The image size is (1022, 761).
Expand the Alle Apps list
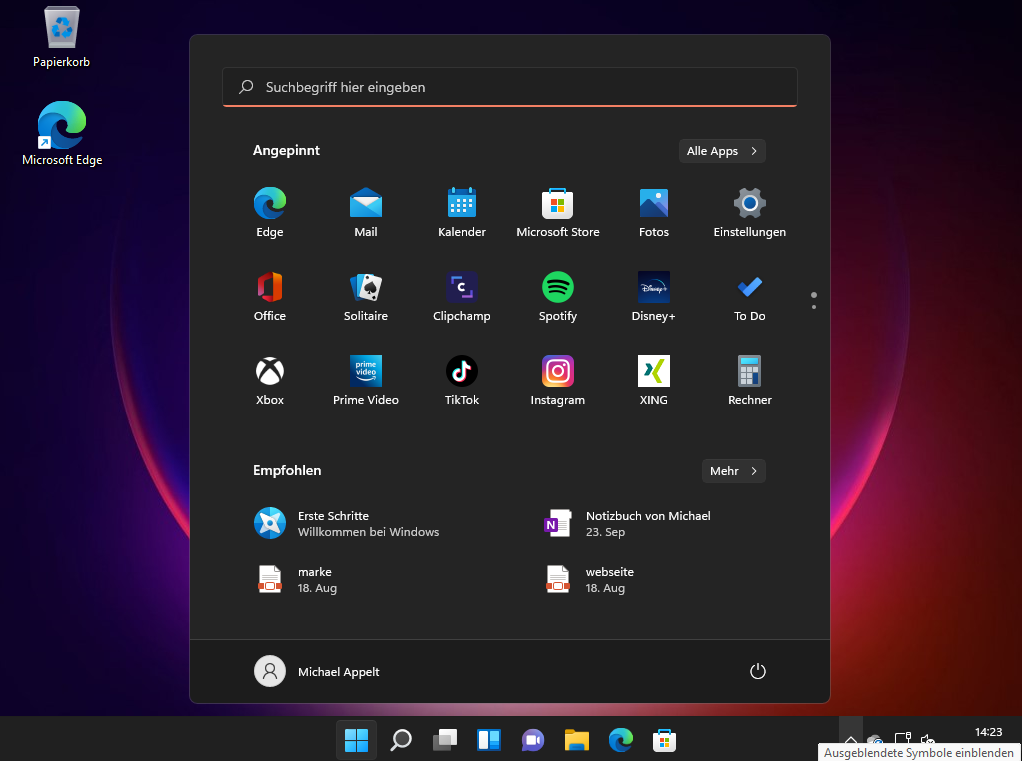click(x=721, y=151)
